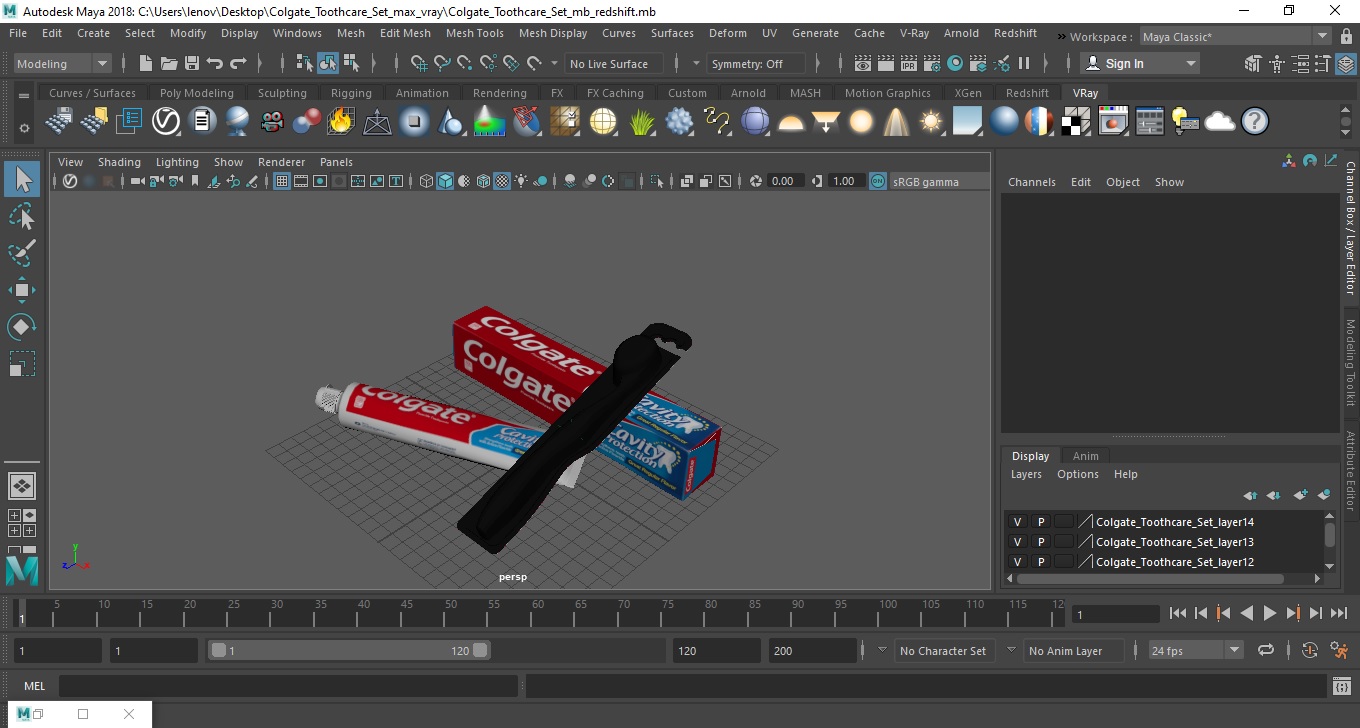
Task: Click the Play backwards button
Action: click(x=1247, y=613)
